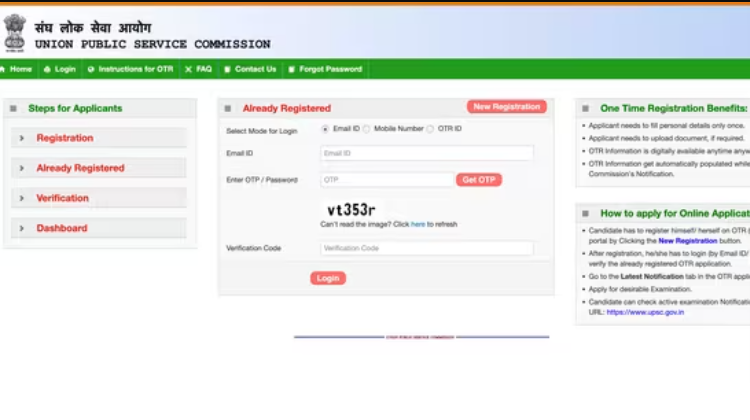This screenshot has width=750, height=420.
Task: Focus the OTP input field
Action: (386, 180)
